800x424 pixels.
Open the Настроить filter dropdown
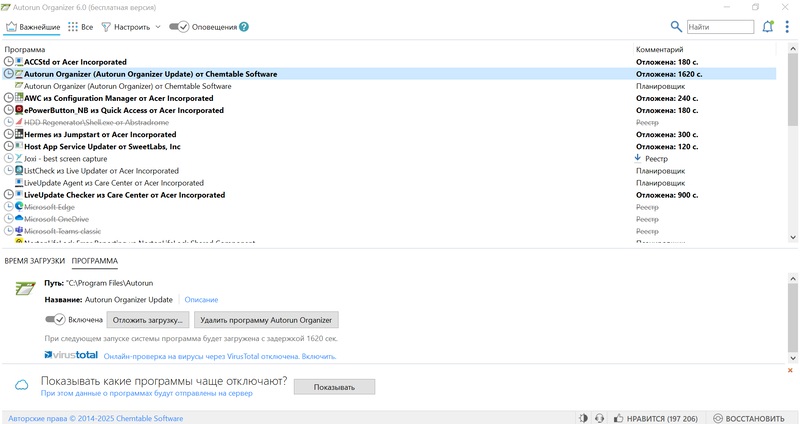130,27
